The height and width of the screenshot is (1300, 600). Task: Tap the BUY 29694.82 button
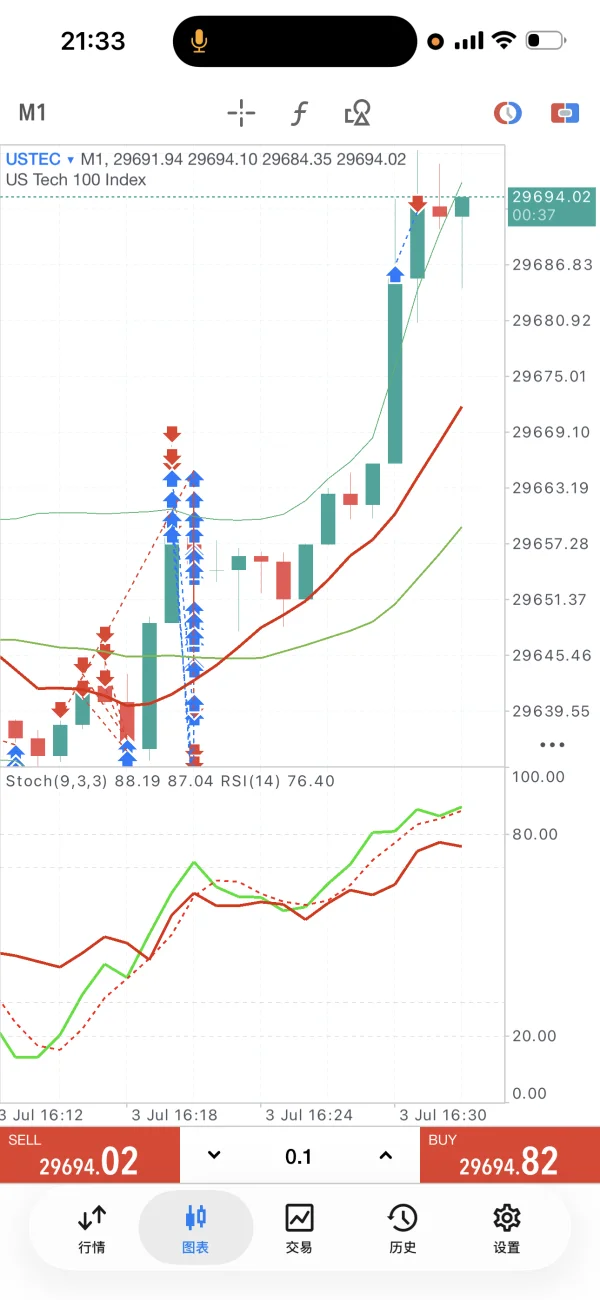(510, 1155)
